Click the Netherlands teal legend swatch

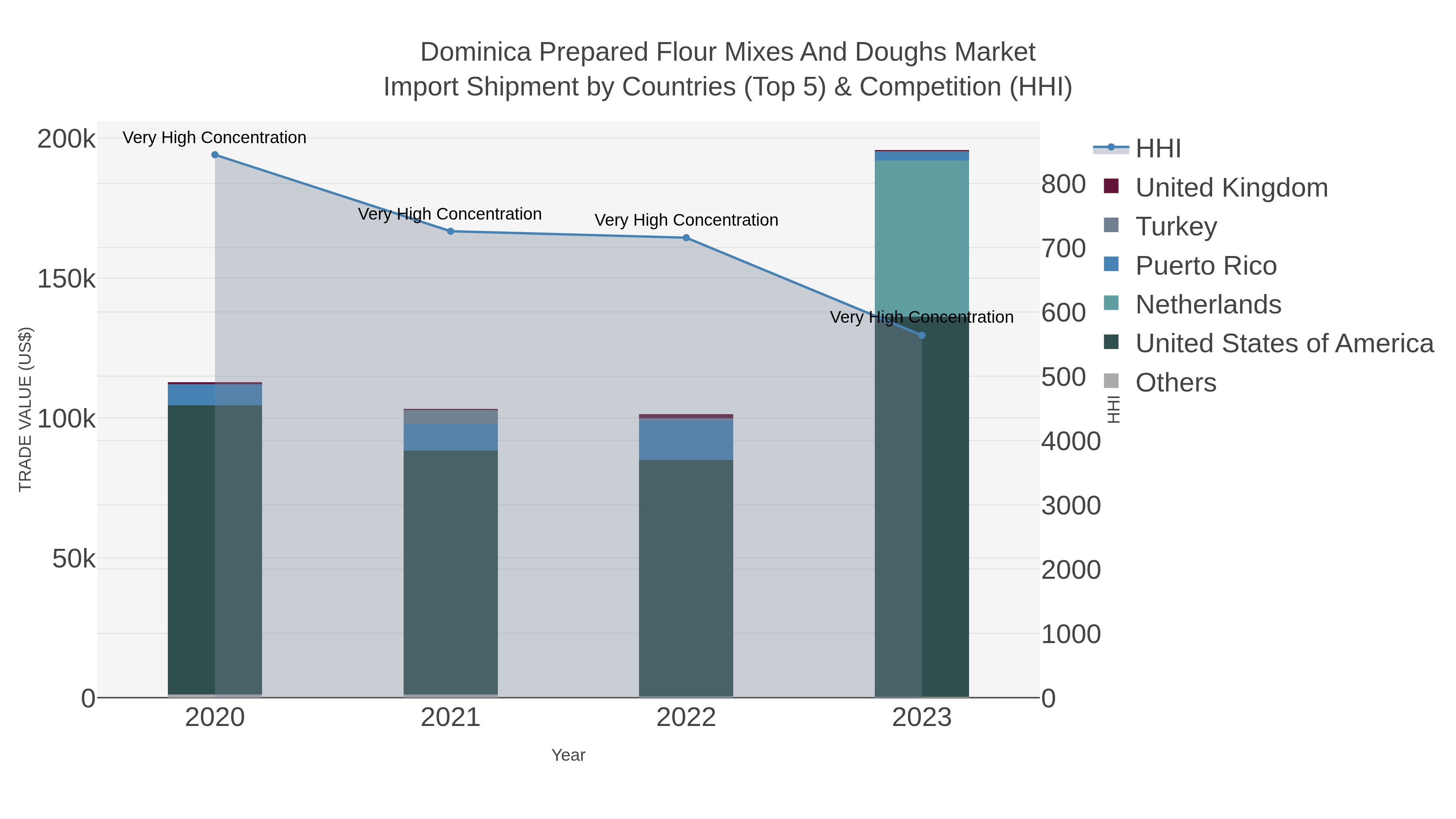[1111, 303]
